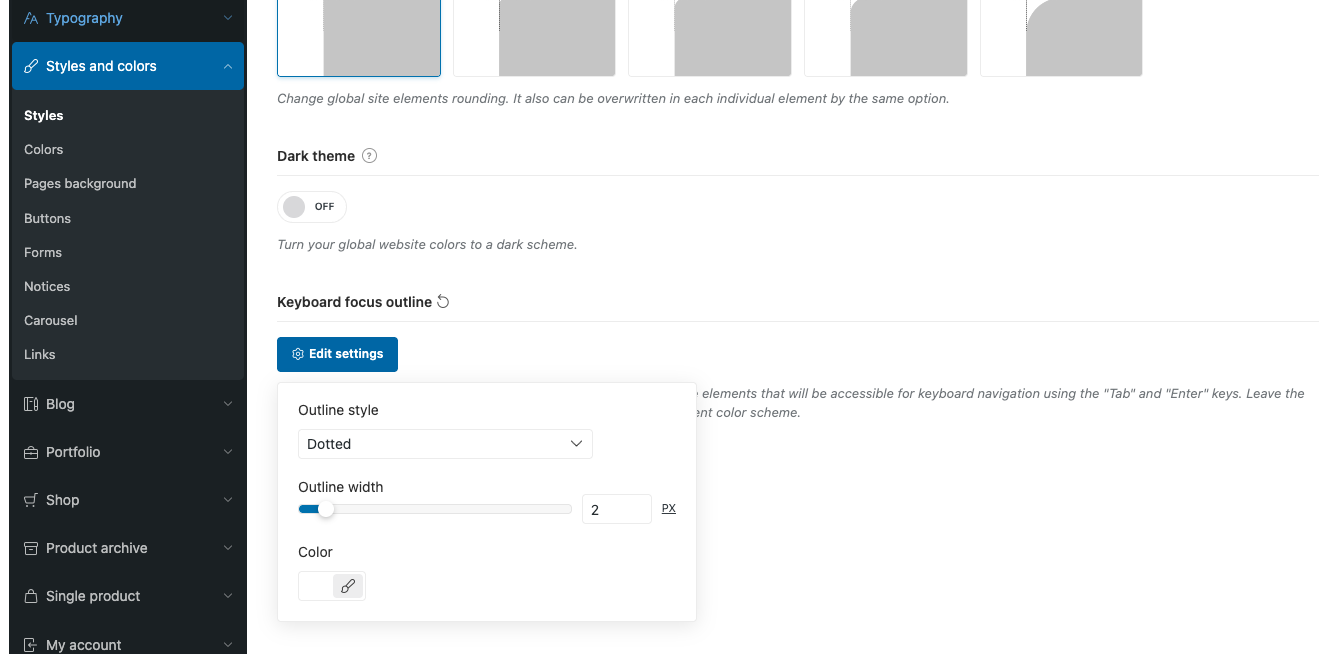Open the Dark theme help tooltip icon
This screenshot has width=1332, height=654.
pos(369,156)
